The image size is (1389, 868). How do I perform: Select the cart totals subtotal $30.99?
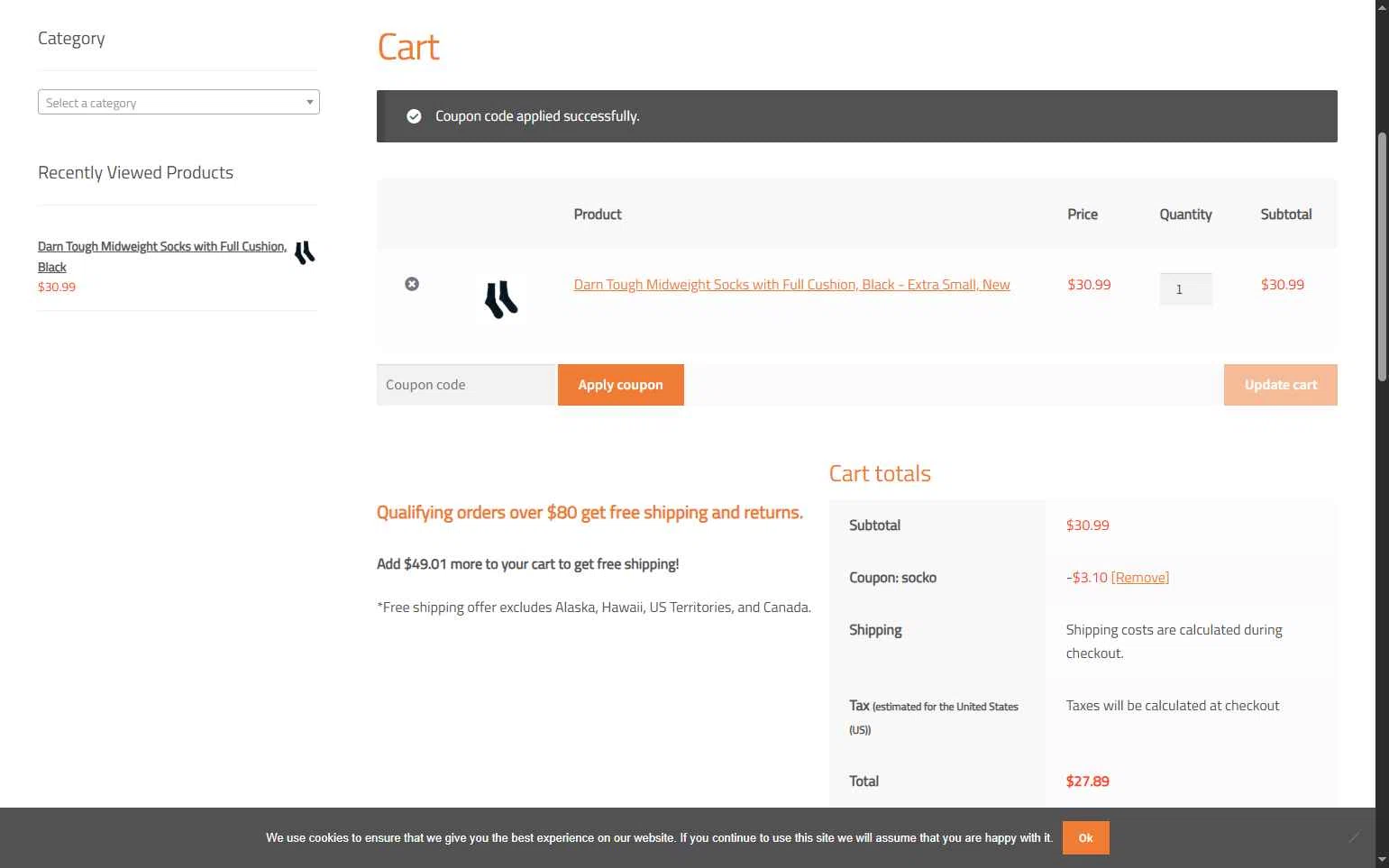(1087, 525)
